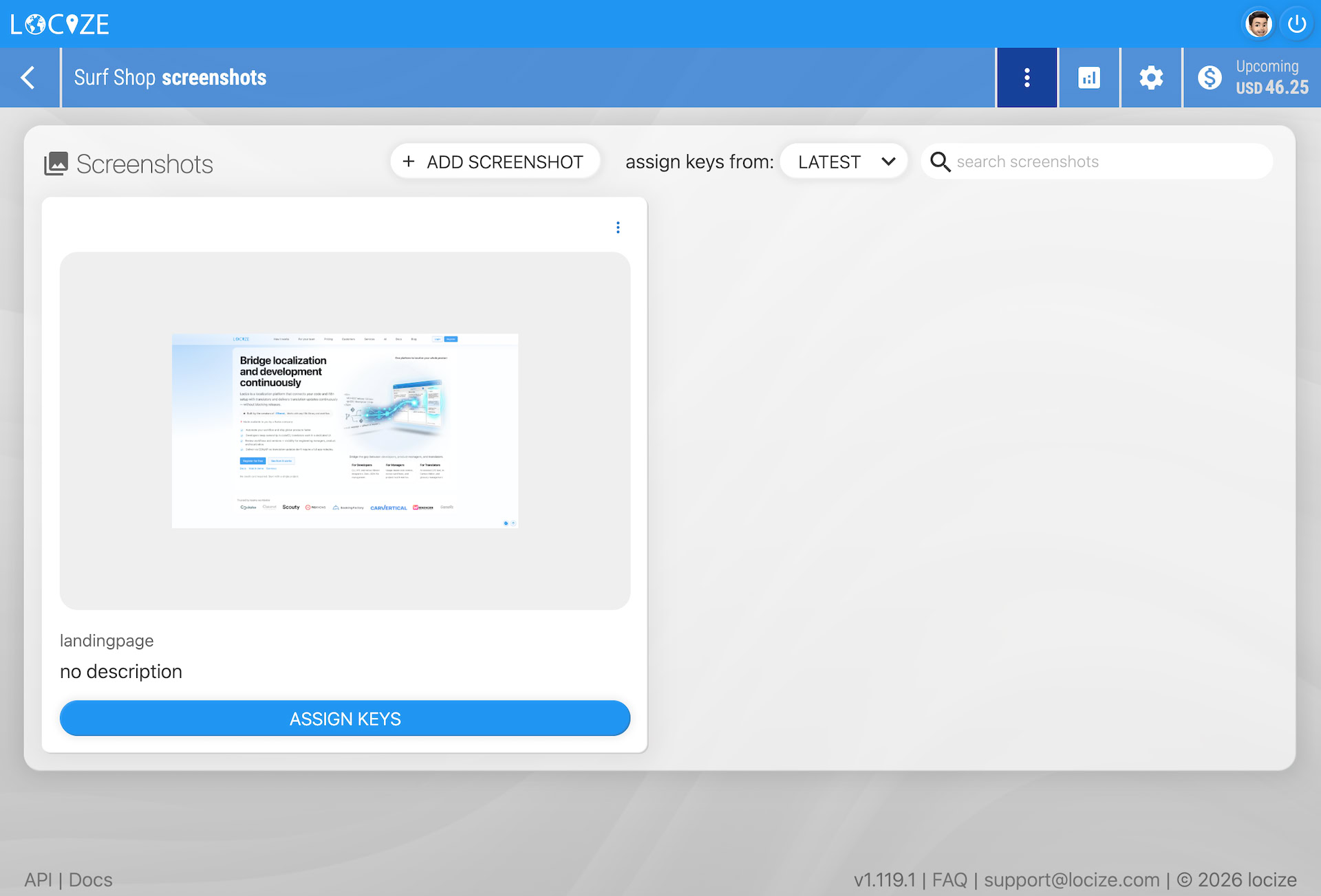Image resolution: width=1321 pixels, height=896 pixels.
Task: Open the user avatar profile
Action: (x=1258, y=24)
